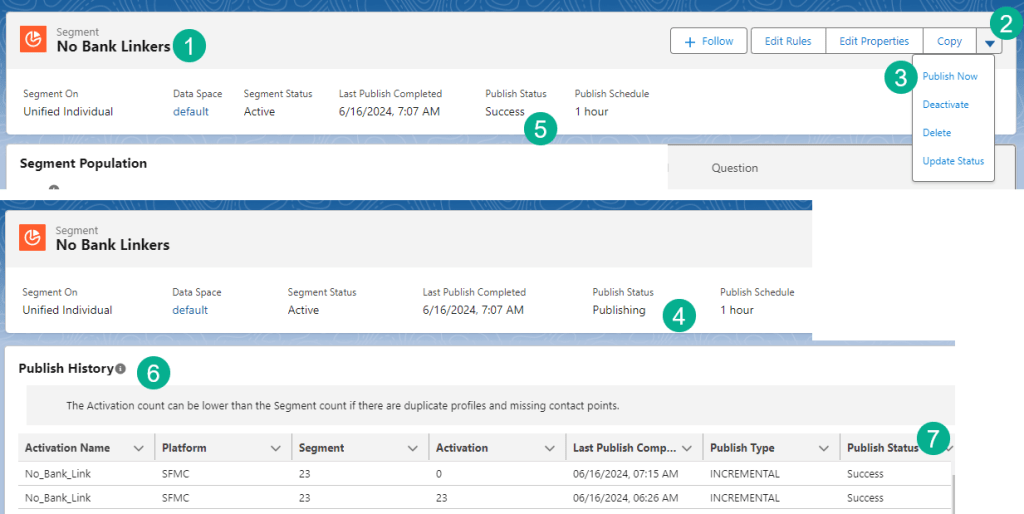Click the info icon next to Publish History
The width and height of the screenshot is (1024, 514).
120,369
